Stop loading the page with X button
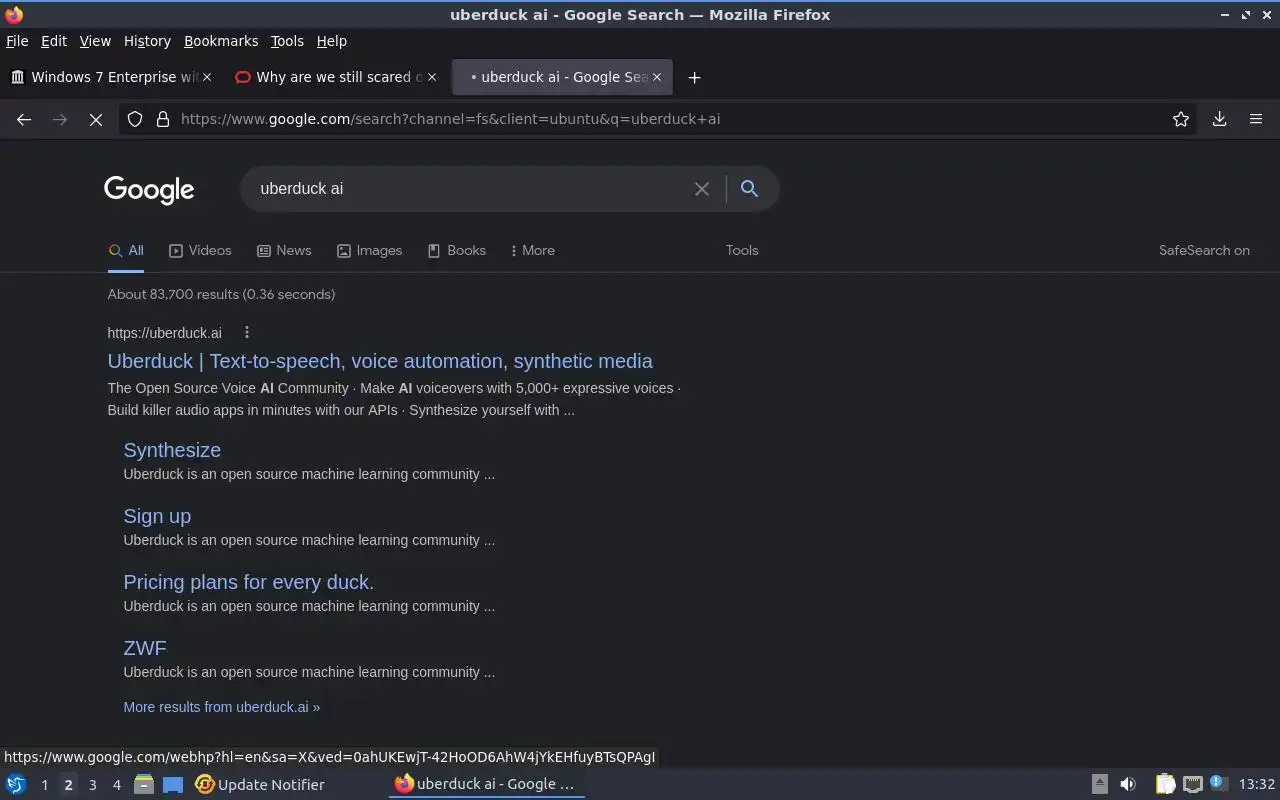 pos(96,119)
